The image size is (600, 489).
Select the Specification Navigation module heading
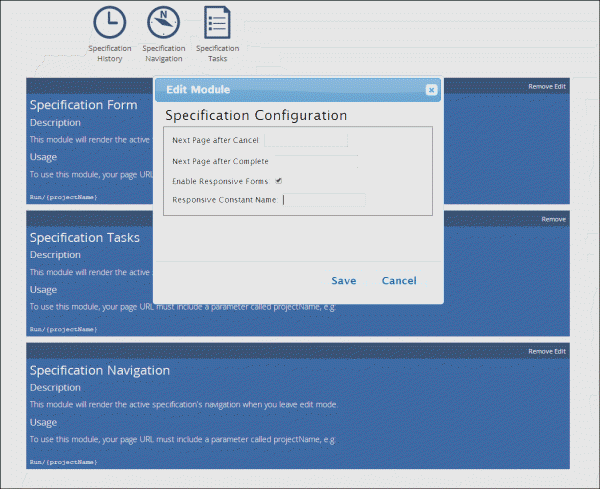tap(100, 370)
